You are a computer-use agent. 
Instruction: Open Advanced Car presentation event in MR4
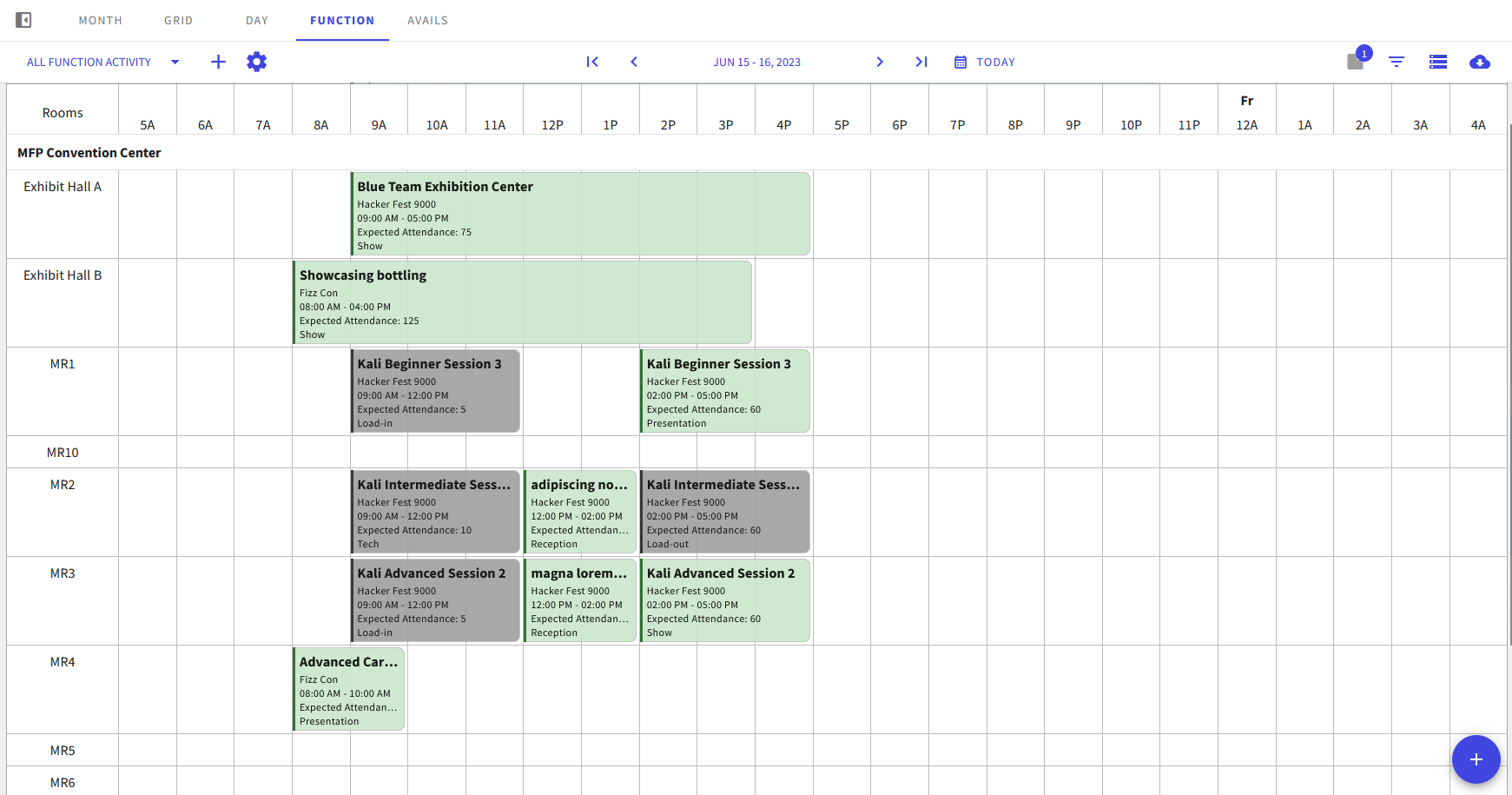pyautogui.click(x=348, y=689)
